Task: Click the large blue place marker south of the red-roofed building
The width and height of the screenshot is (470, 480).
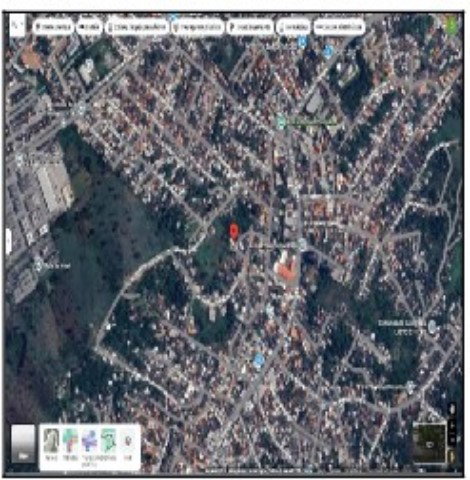Action: (258, 361)
